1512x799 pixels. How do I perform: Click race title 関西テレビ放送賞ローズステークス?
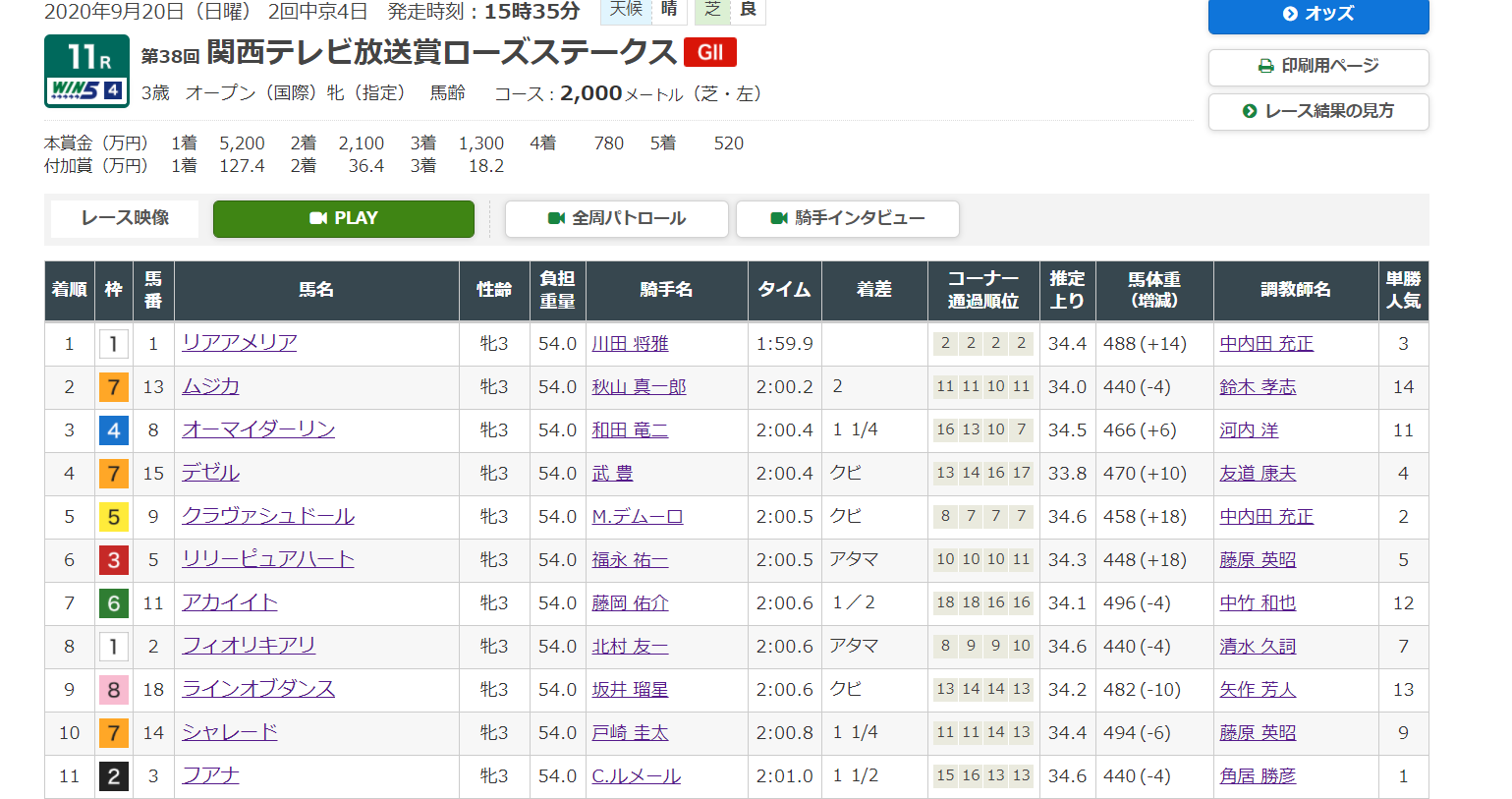click(442, 52)
